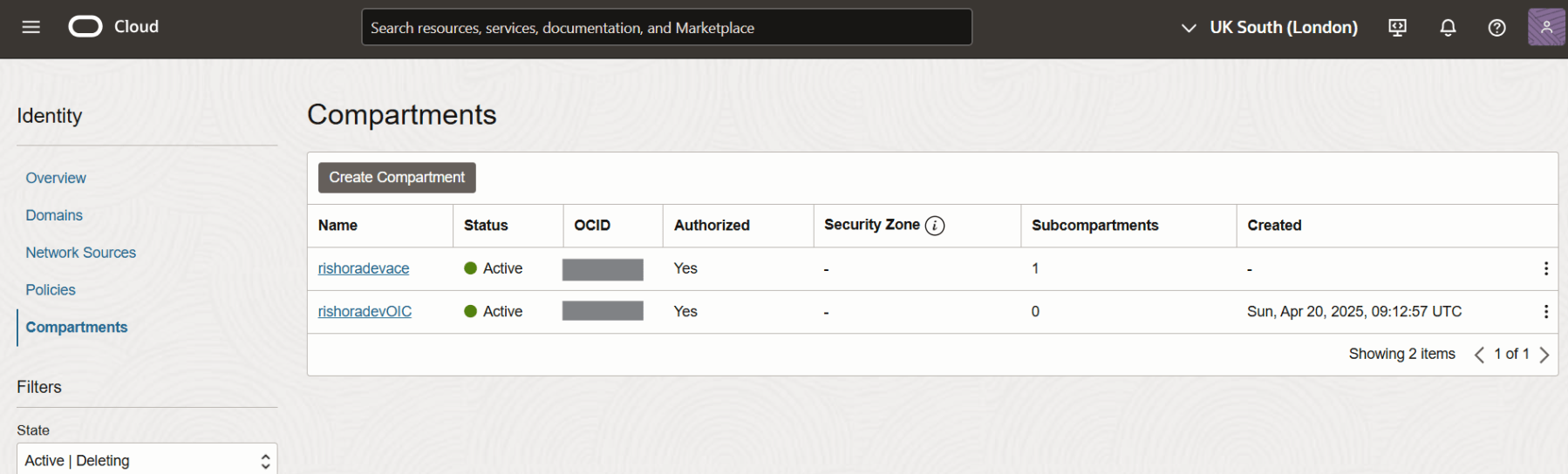This screenshot has width=1568, height=474.
Task: Open the user profile avatar
Action: [x=1545, y=27]
